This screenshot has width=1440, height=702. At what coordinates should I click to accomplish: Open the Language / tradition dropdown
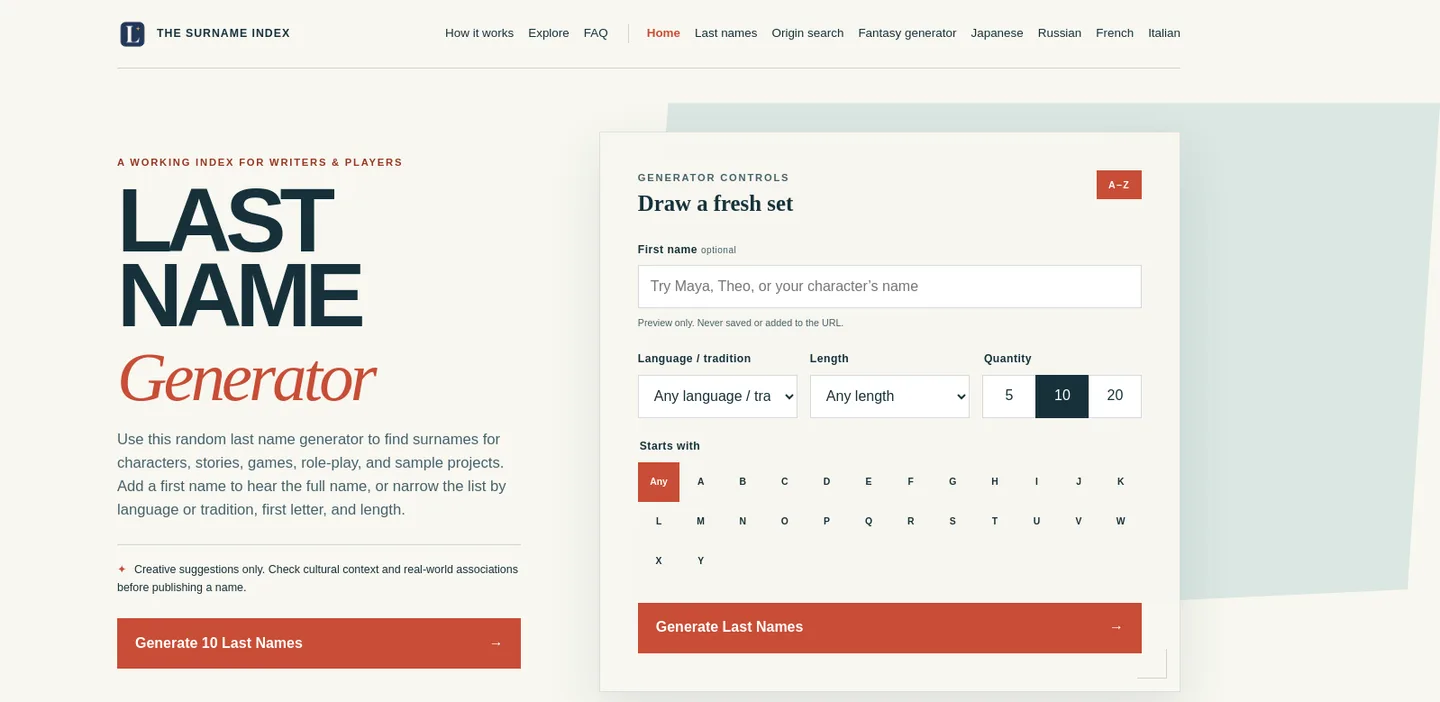718,396
